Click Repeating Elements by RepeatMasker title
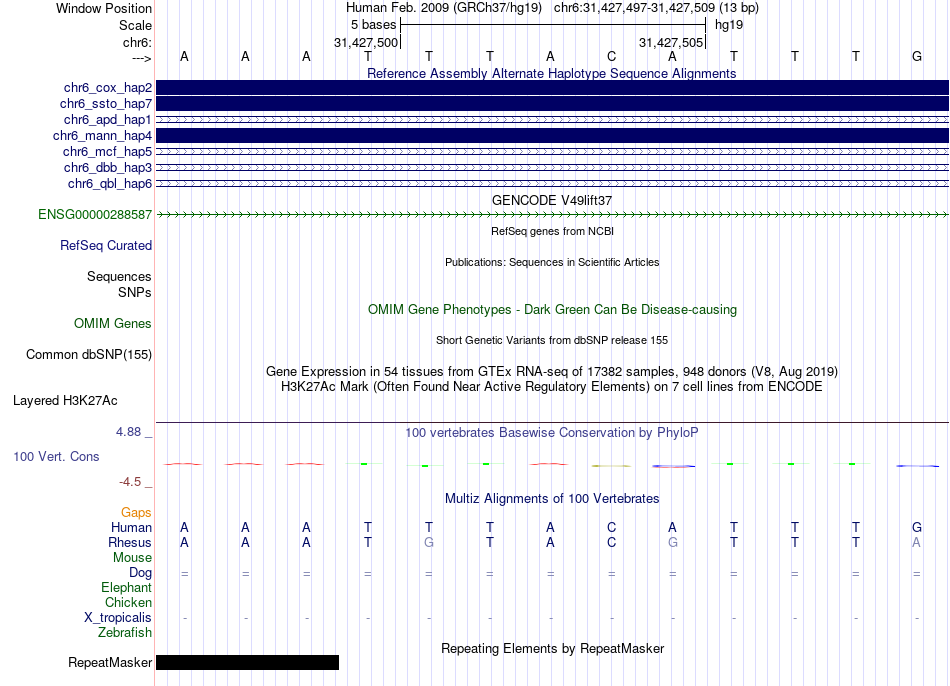Image resolution: width=950 pixels, height=686 pixels. coord(553,648)
